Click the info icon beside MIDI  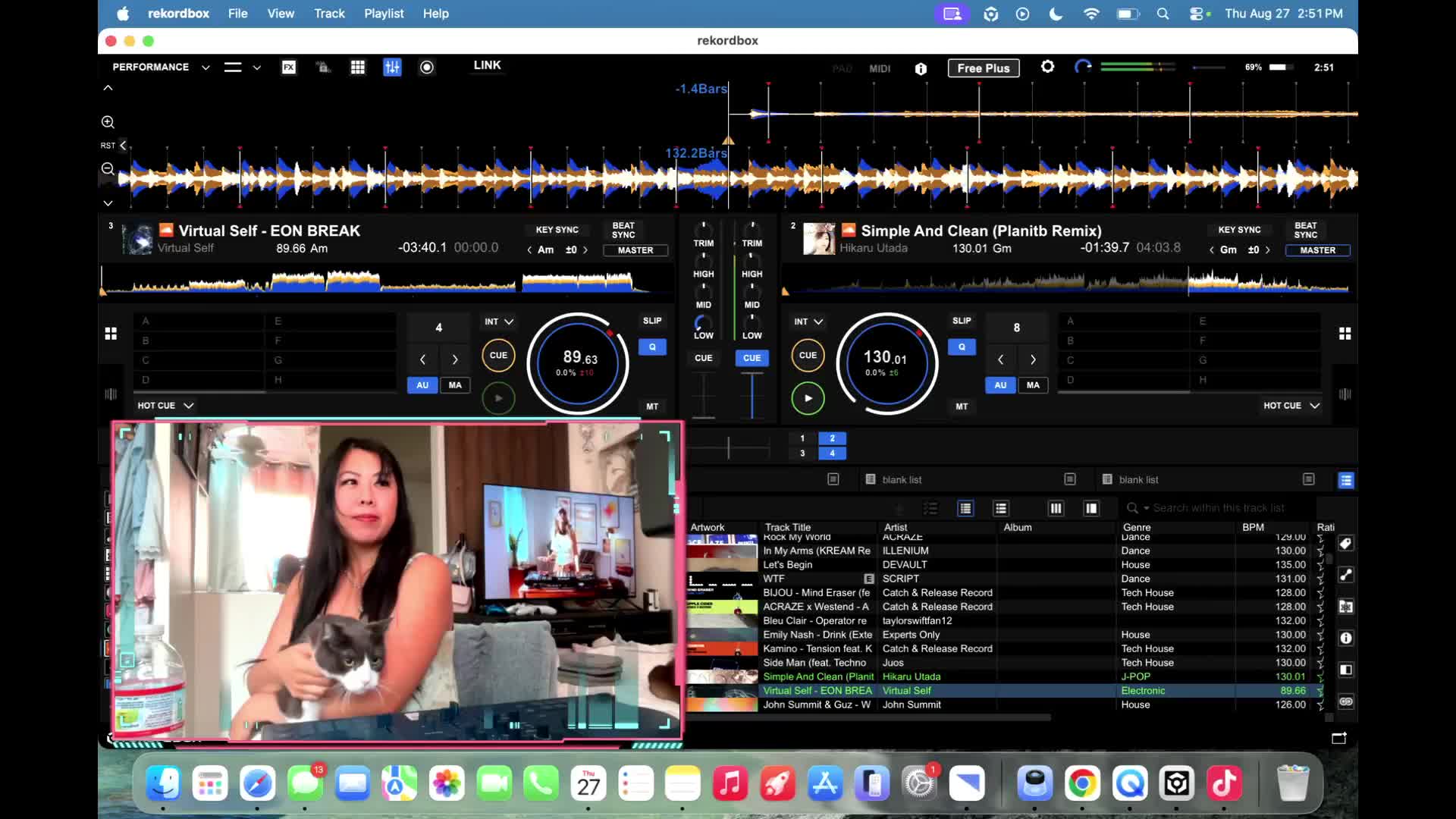click(921, 68)
